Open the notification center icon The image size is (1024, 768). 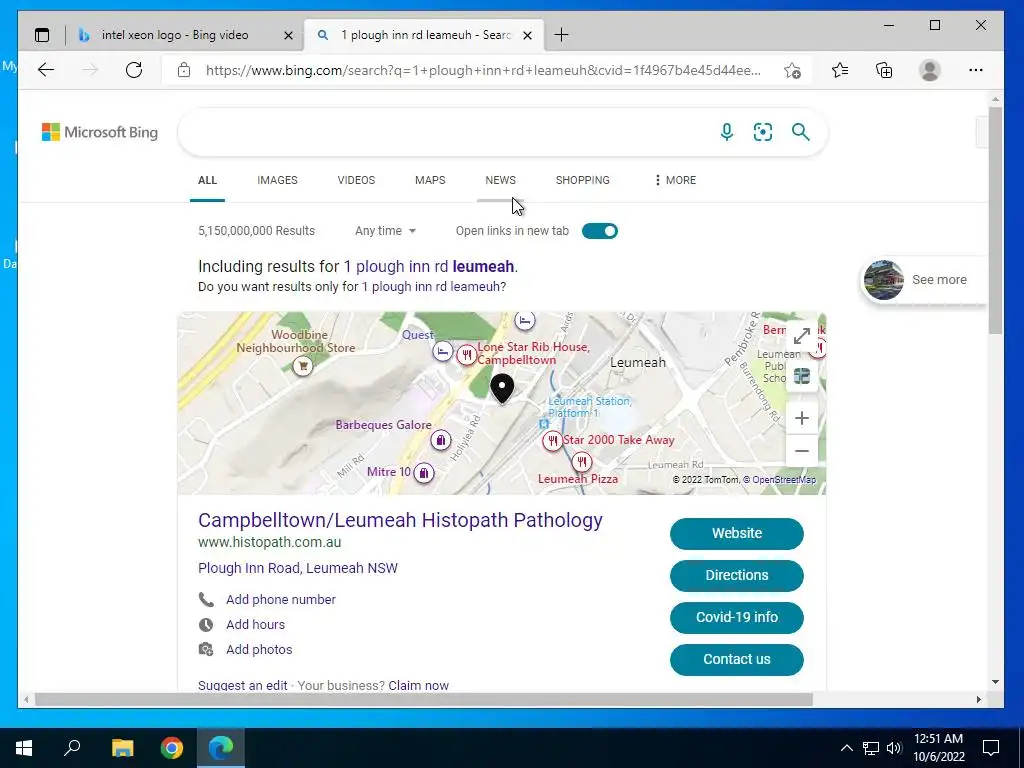point(991,748)
